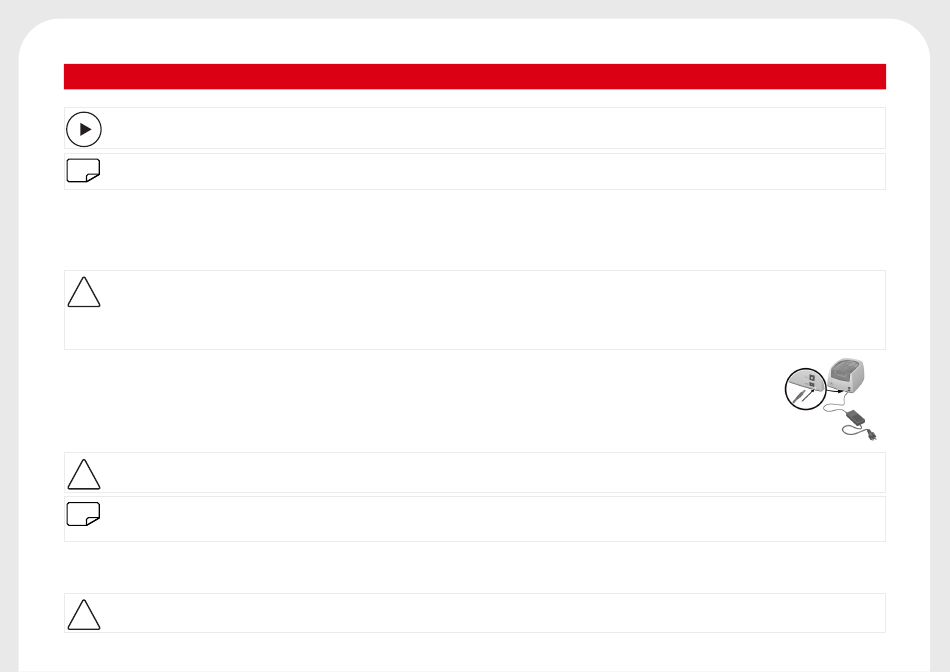Click the bottommost warning triangle icon
Screen dimensions: 950x672
point(84,614)
